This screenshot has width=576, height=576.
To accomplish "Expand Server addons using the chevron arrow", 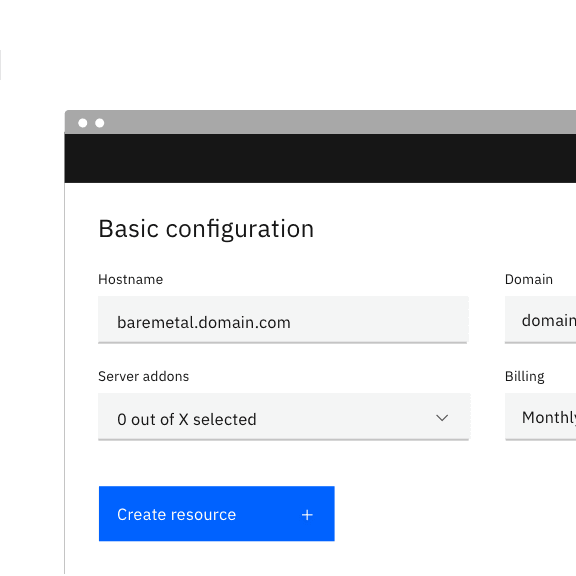I will pyautogui.click(x=442, y=418).
